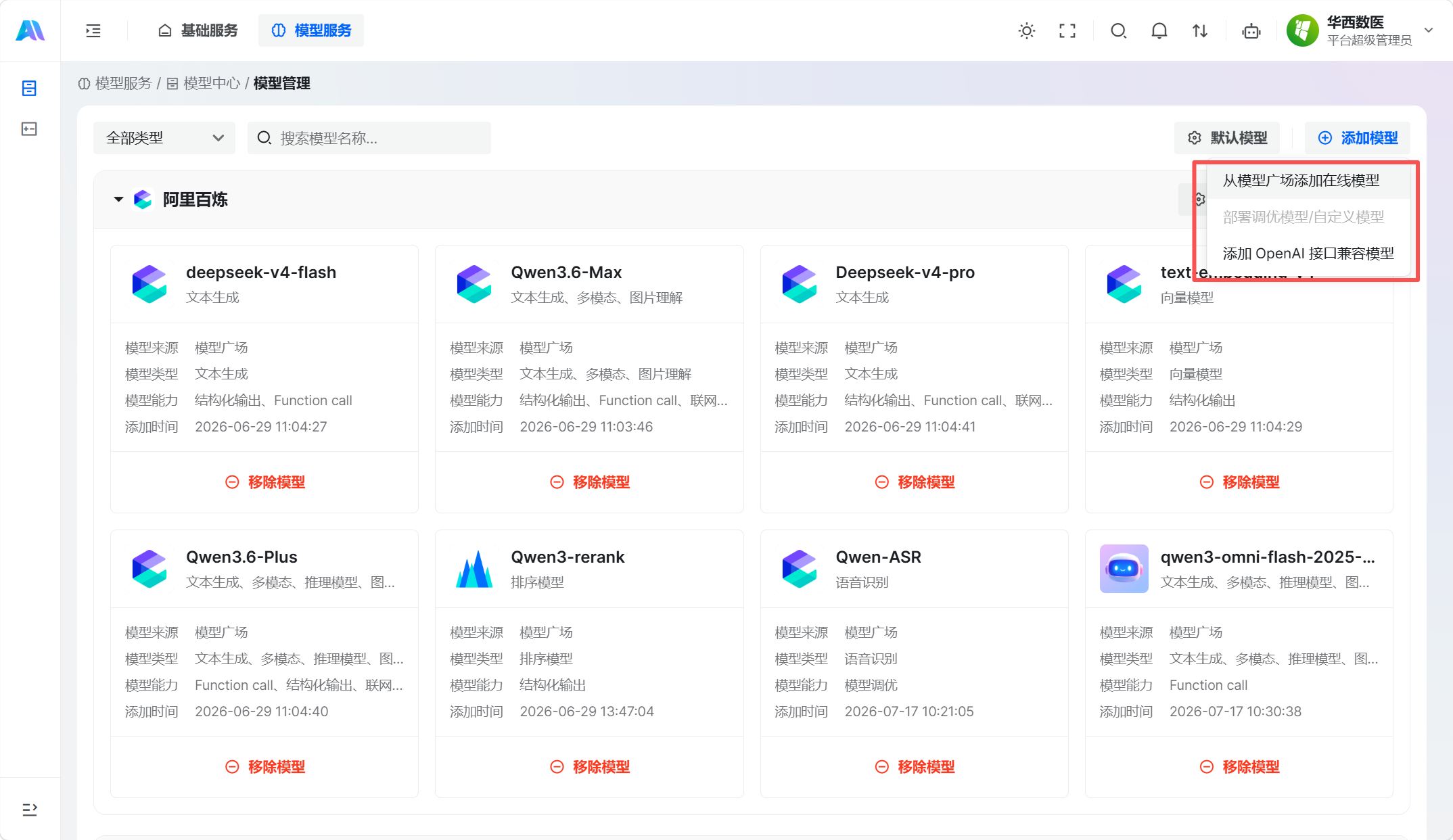The height and width of the screenshot is (840, 1453).
Task: Click the 阿里百炼 provider logo
Action: tap(143, 200)
